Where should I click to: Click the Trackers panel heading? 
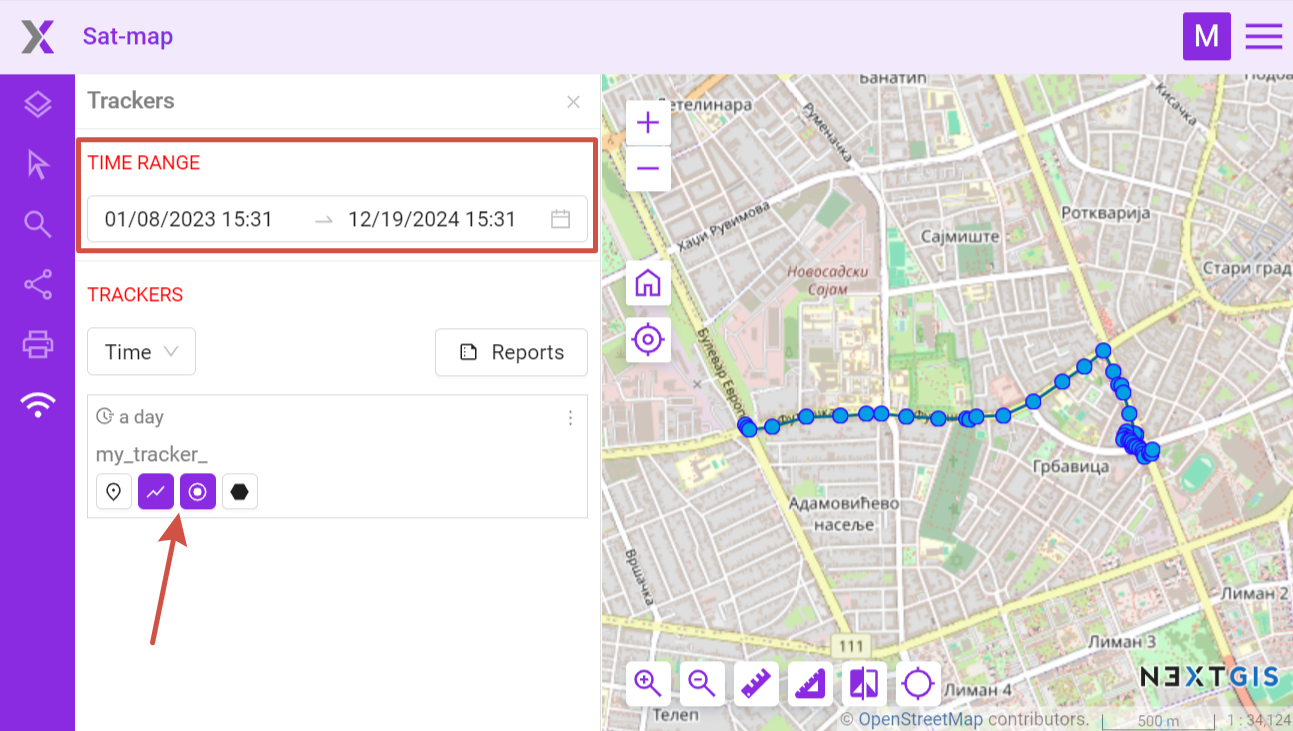coord(131,101)
